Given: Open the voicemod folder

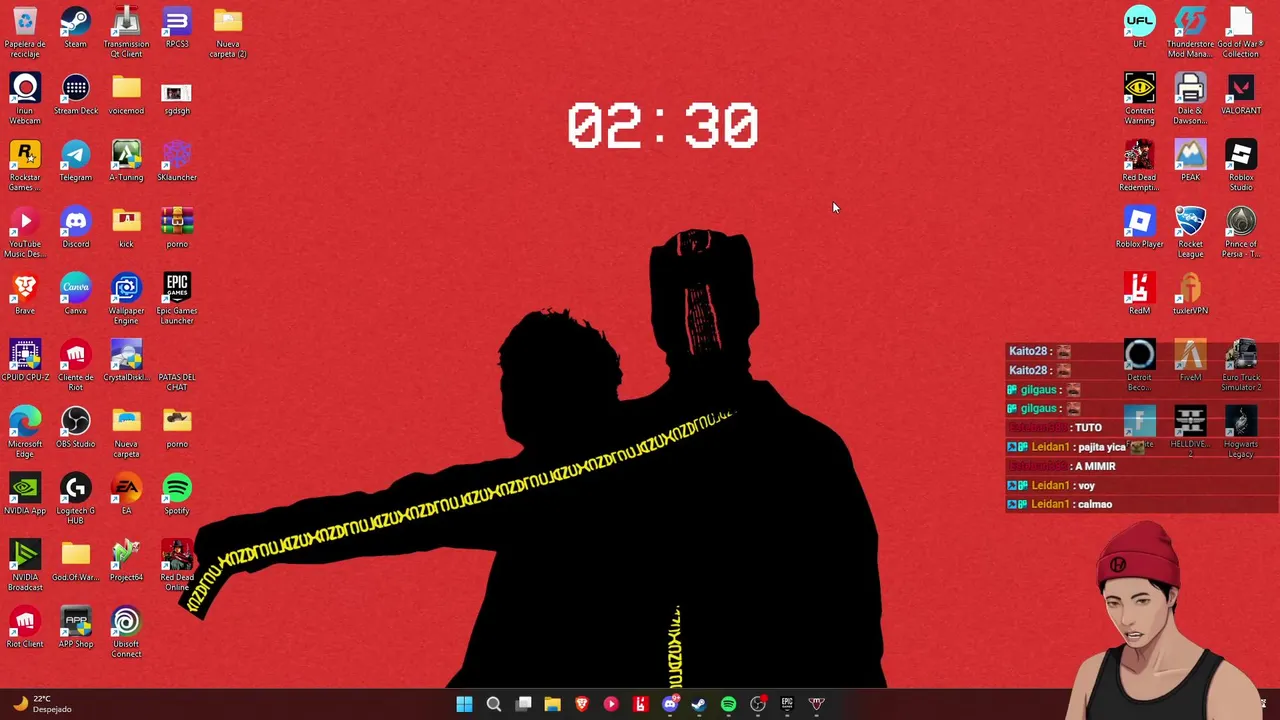Looking at the screenshot, I should coord(126,94).
